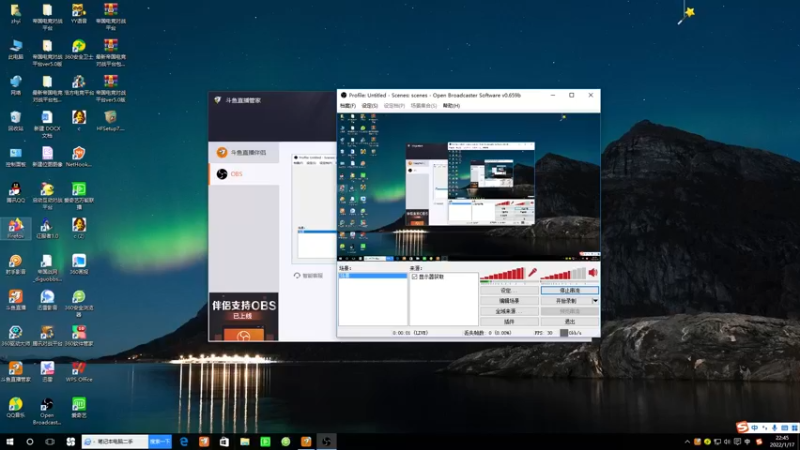Open the zhyl user folder icon
Image resolution: width=800 pixels, height=450 pixels.
16,13
